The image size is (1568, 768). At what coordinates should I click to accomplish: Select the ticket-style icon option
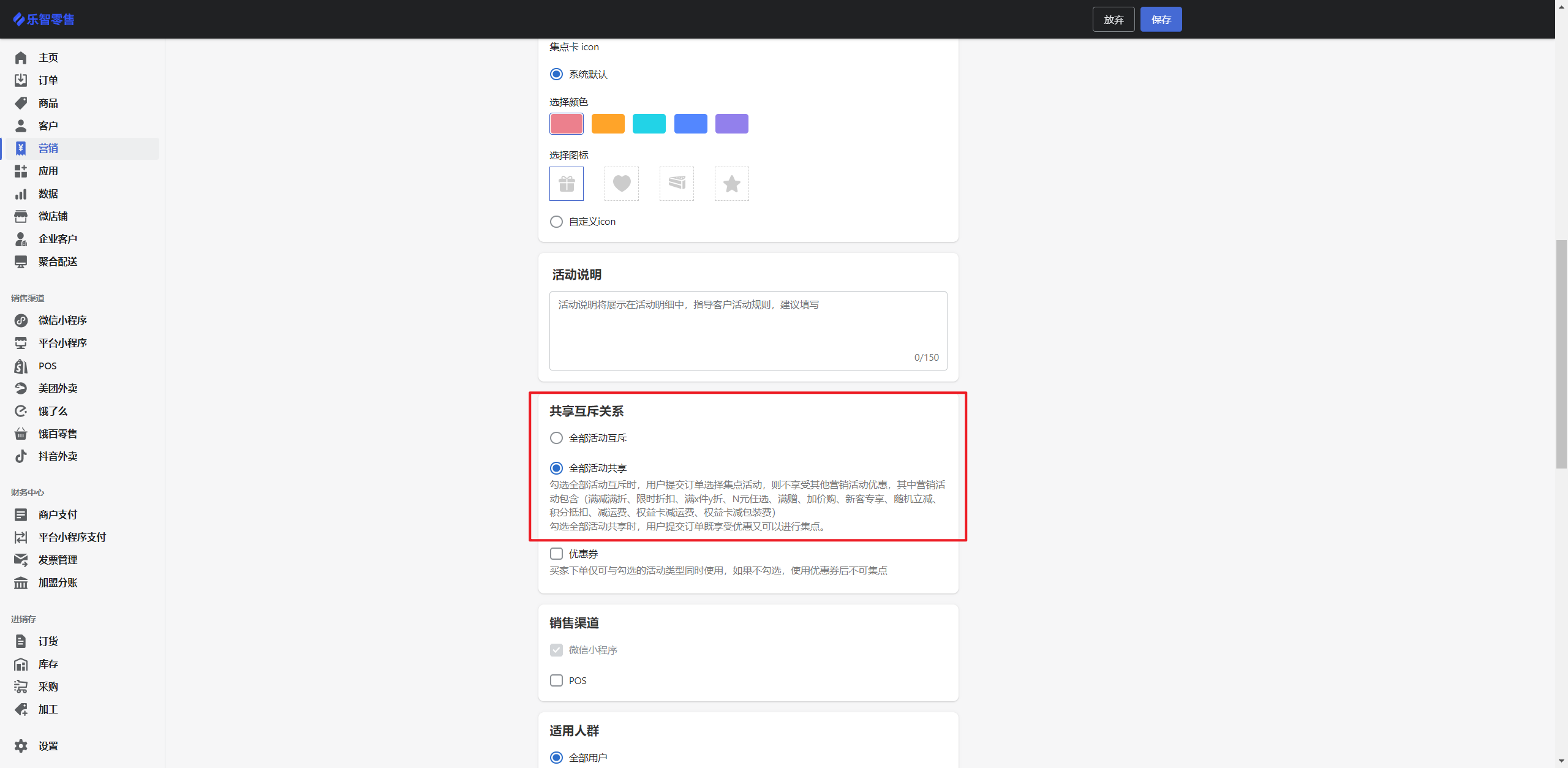pos(676,184)
